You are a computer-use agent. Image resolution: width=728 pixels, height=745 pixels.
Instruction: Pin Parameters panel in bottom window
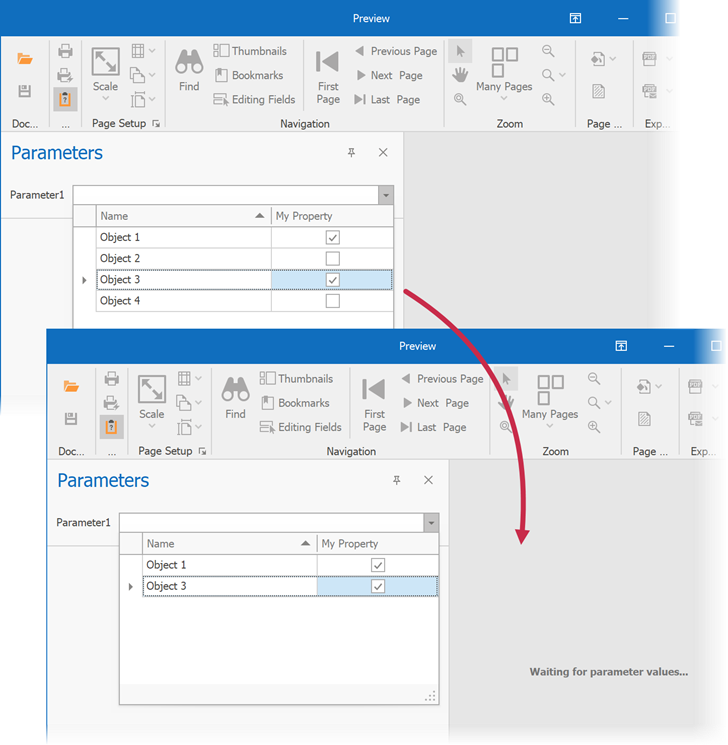(x=397, y=480)
